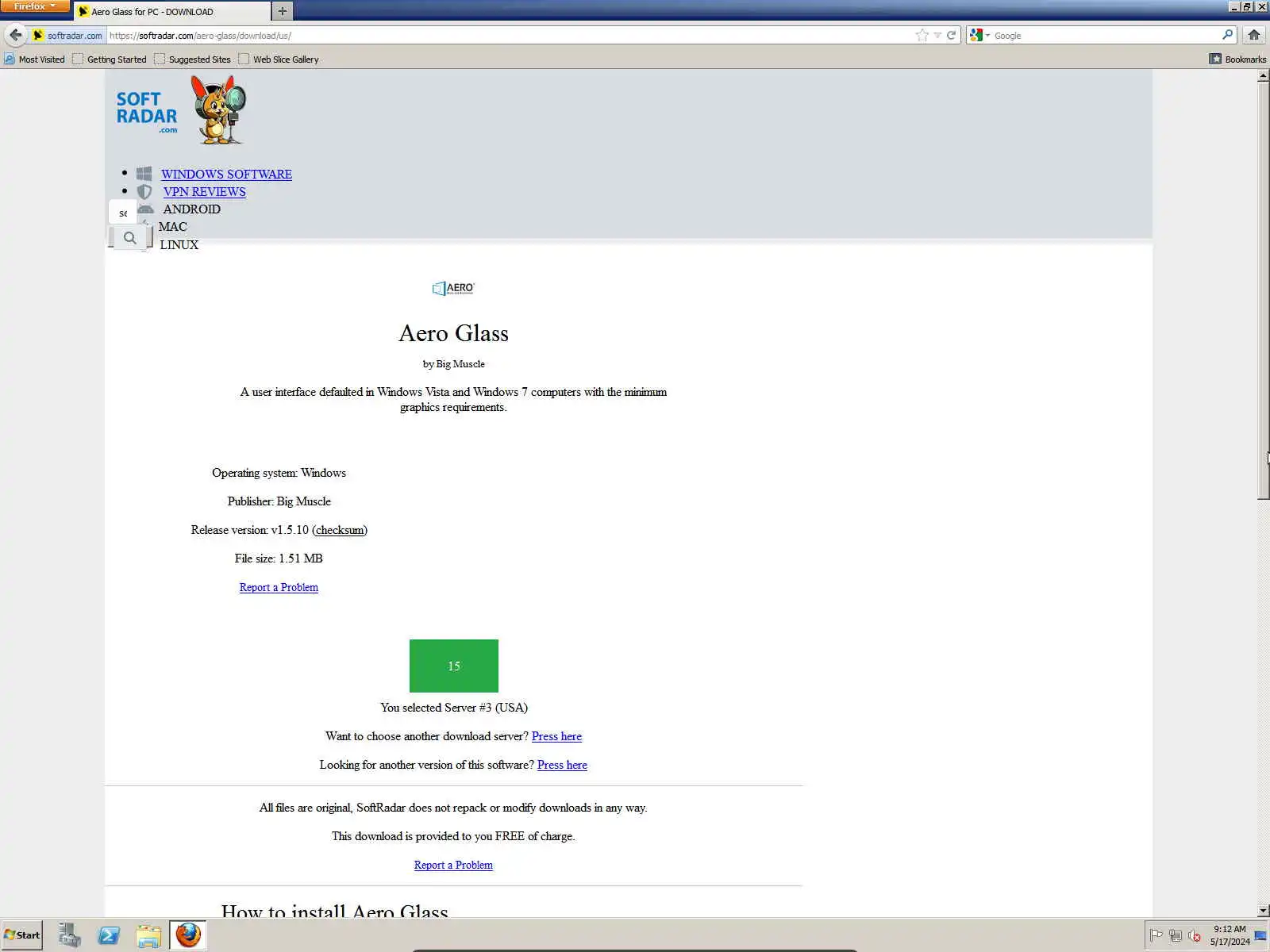Open the Suggested Sites bookmark
Screen dimensions: 1270x952
click(x=192, y=59)
